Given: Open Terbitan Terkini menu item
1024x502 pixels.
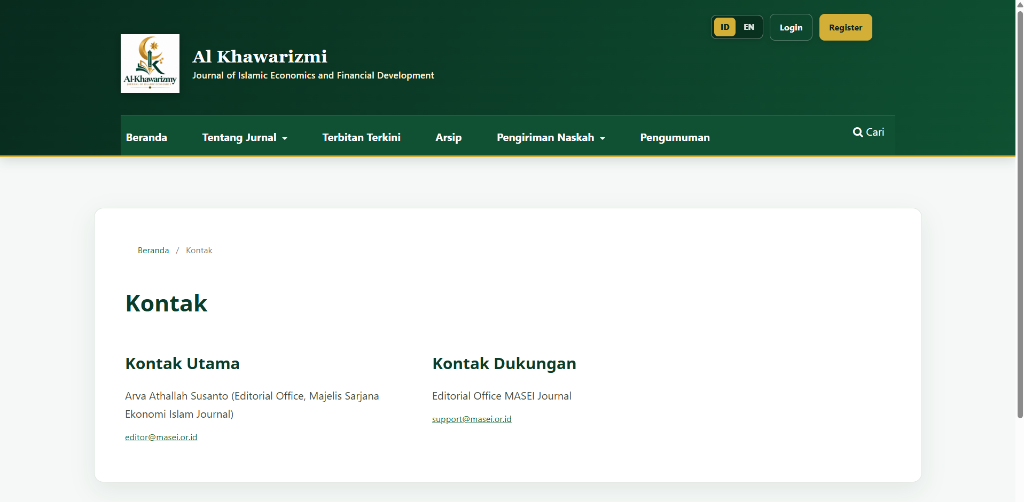Looking at the screenshot, I should point(361,137).
